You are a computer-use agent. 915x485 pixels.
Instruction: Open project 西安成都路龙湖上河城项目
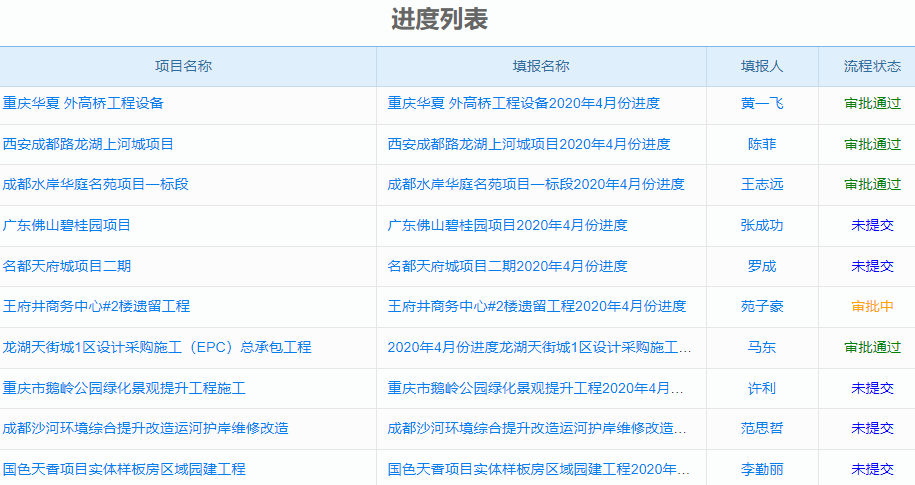click(88, 144)
